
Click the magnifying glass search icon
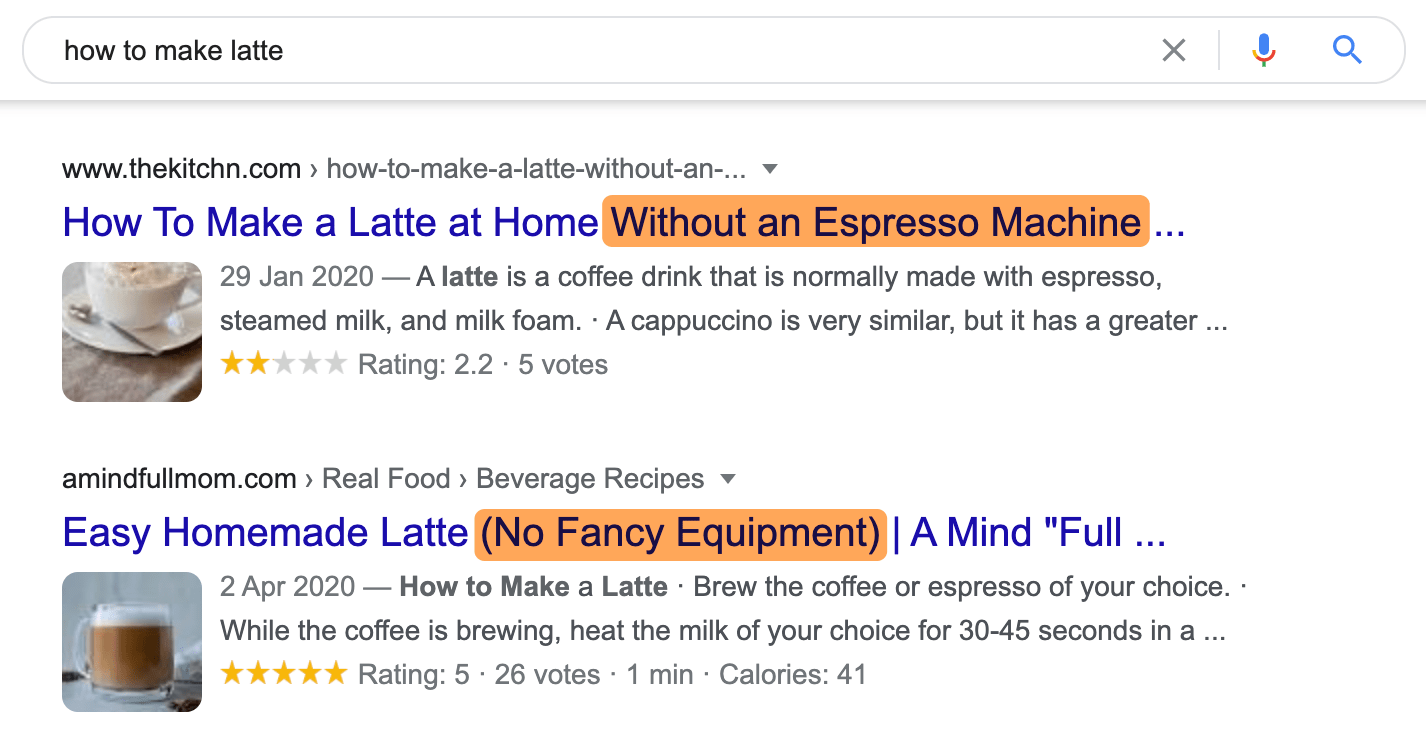tap(1347, 50)
